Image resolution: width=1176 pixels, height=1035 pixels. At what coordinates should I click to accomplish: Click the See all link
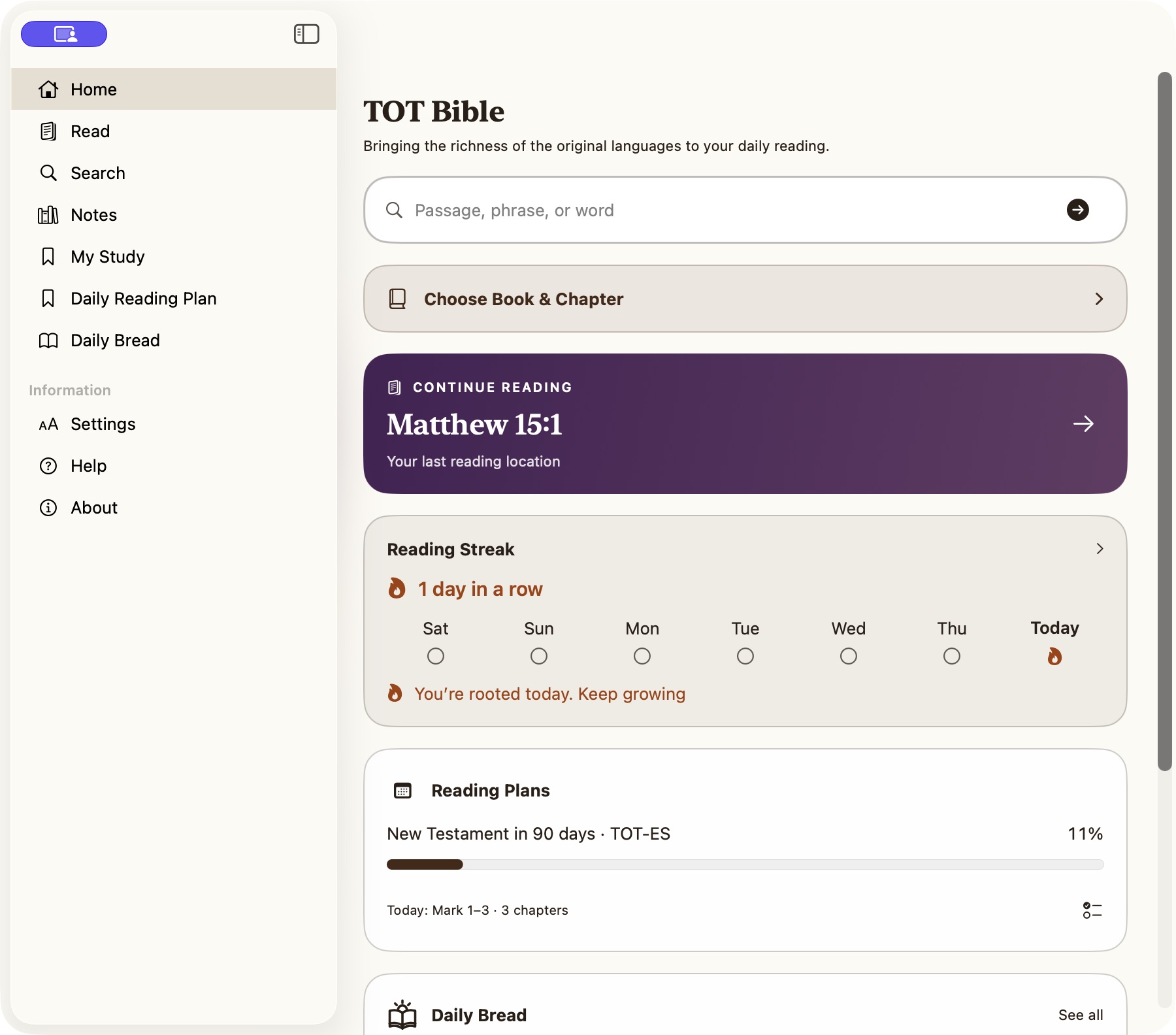pyautogui.click(x=1081, y=1015)
